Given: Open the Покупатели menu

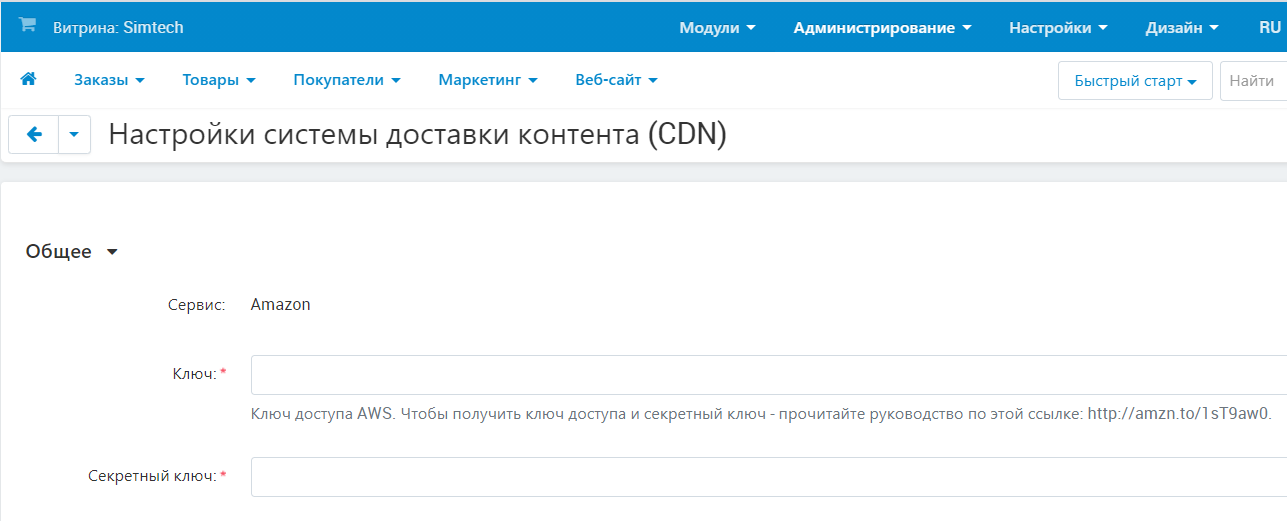Looking at the screenshot, I should click(x=346, y=80).
